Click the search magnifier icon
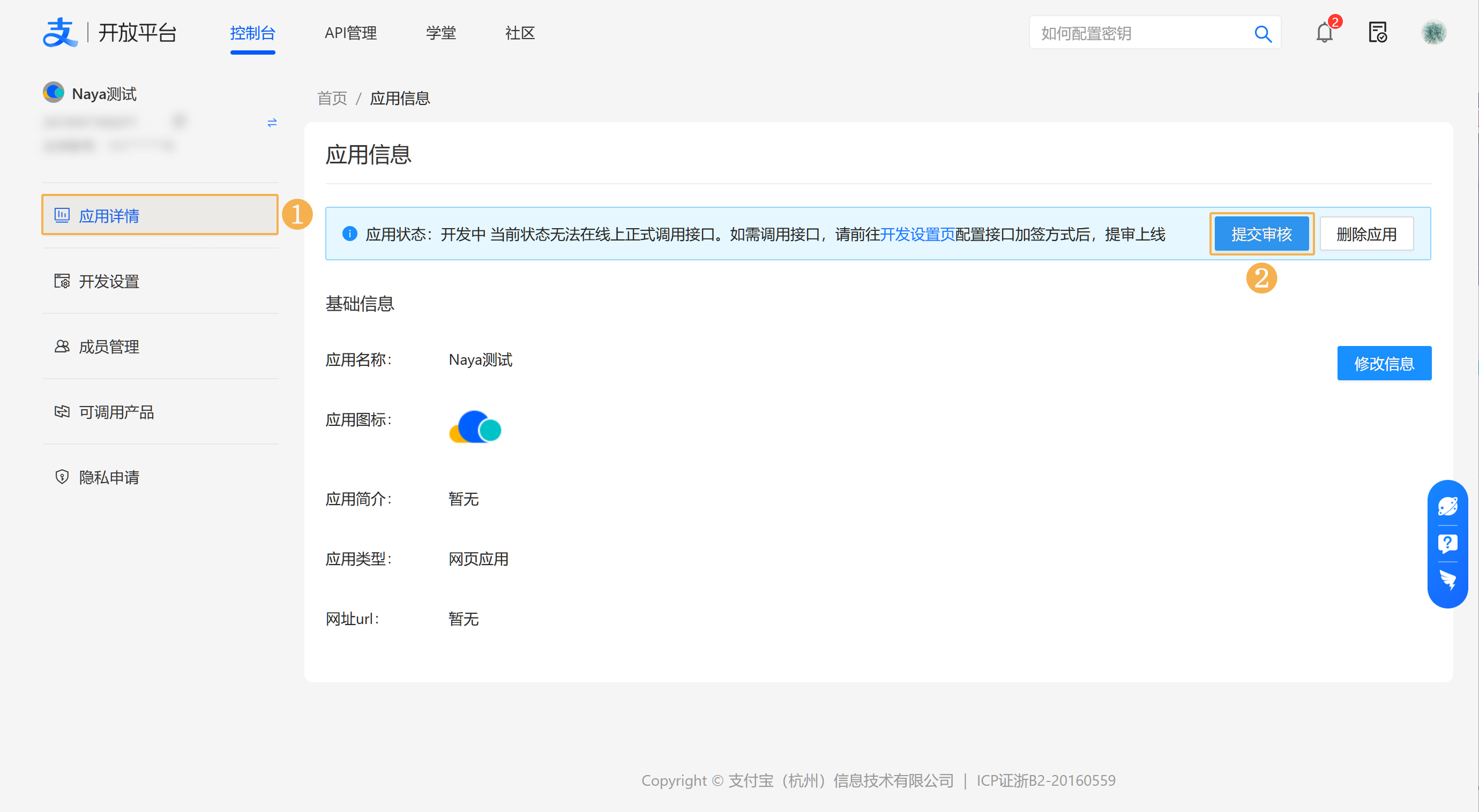The height and width of the screenshot is (812, 1479). pyautogui.click(x=1263, y=34)
